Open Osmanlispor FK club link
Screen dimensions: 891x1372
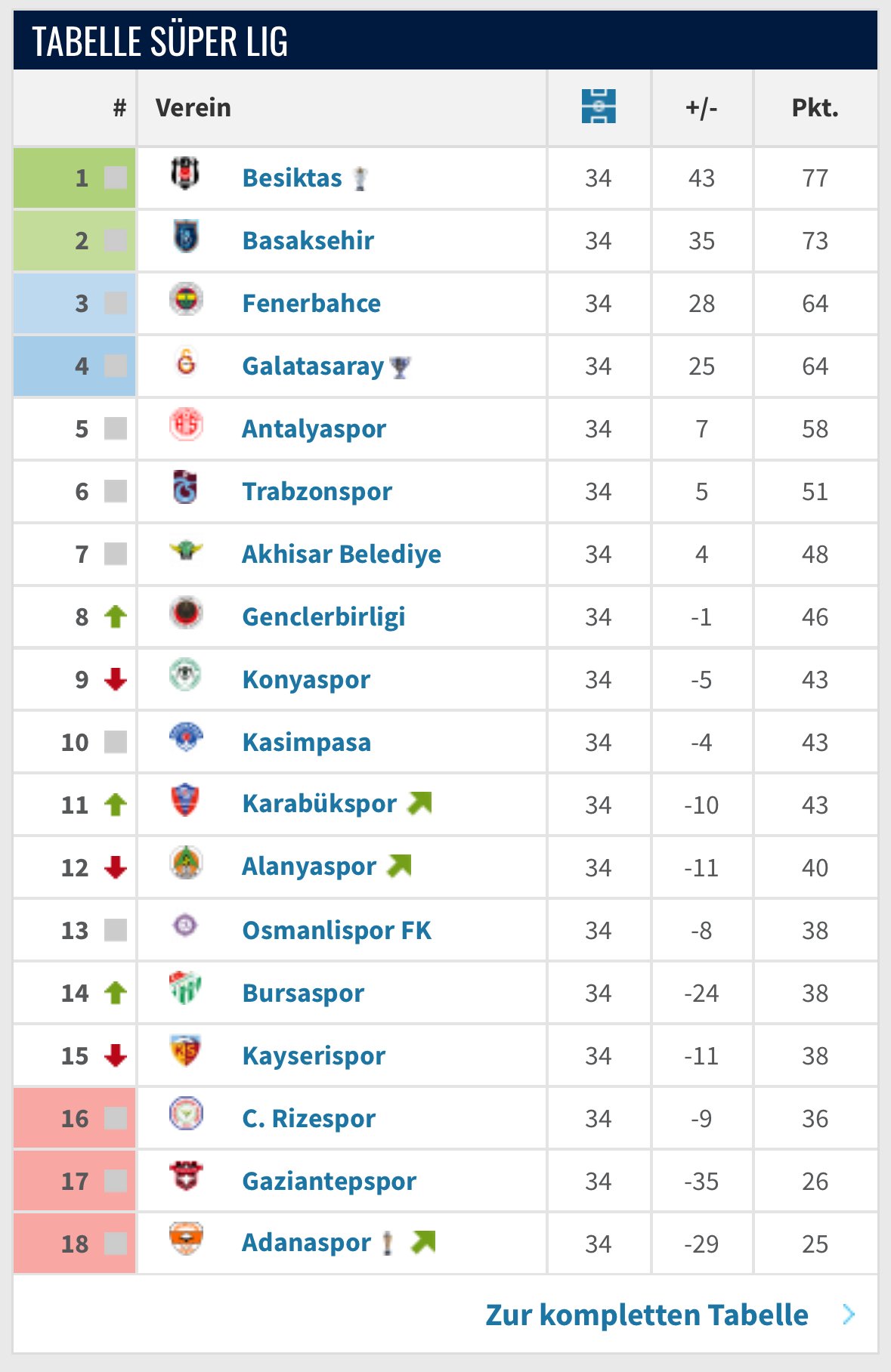pos(336,931)
